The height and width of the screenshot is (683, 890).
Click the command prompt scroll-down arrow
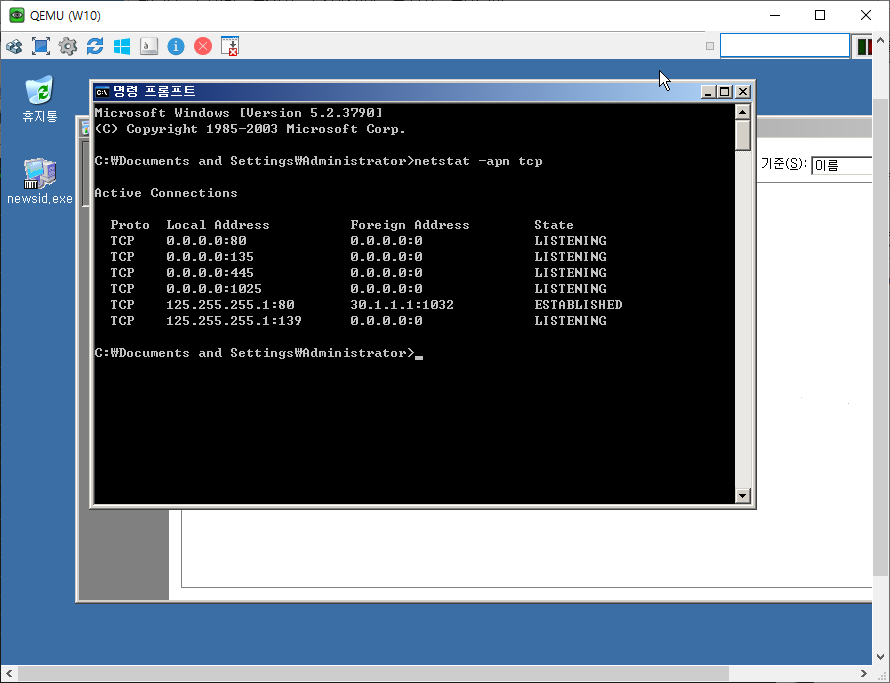(x=742, y=496)
